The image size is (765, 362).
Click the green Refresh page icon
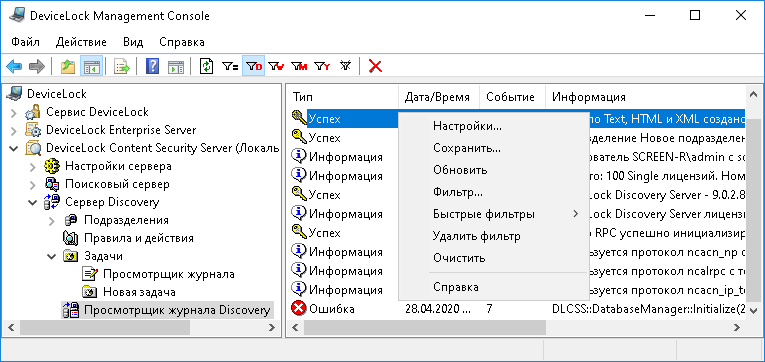coord(207,66)
